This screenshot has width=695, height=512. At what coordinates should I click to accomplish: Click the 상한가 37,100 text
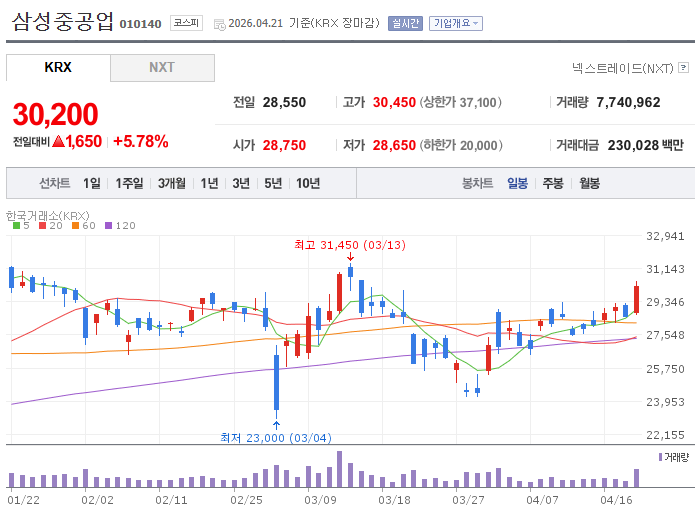tap(461, 102)
